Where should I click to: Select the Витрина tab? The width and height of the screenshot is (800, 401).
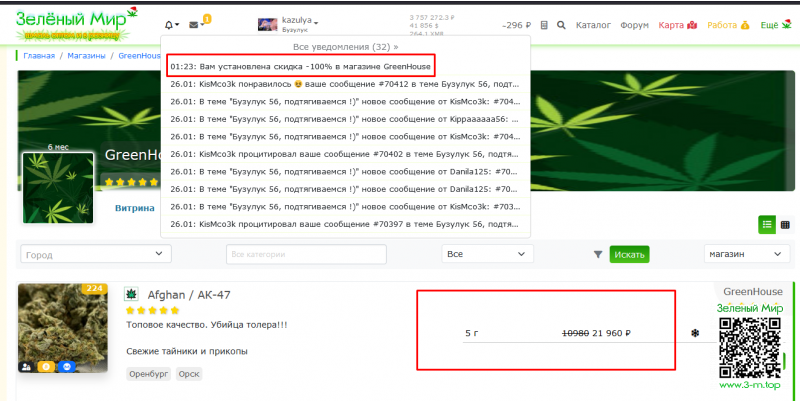(x=134, y=208)
